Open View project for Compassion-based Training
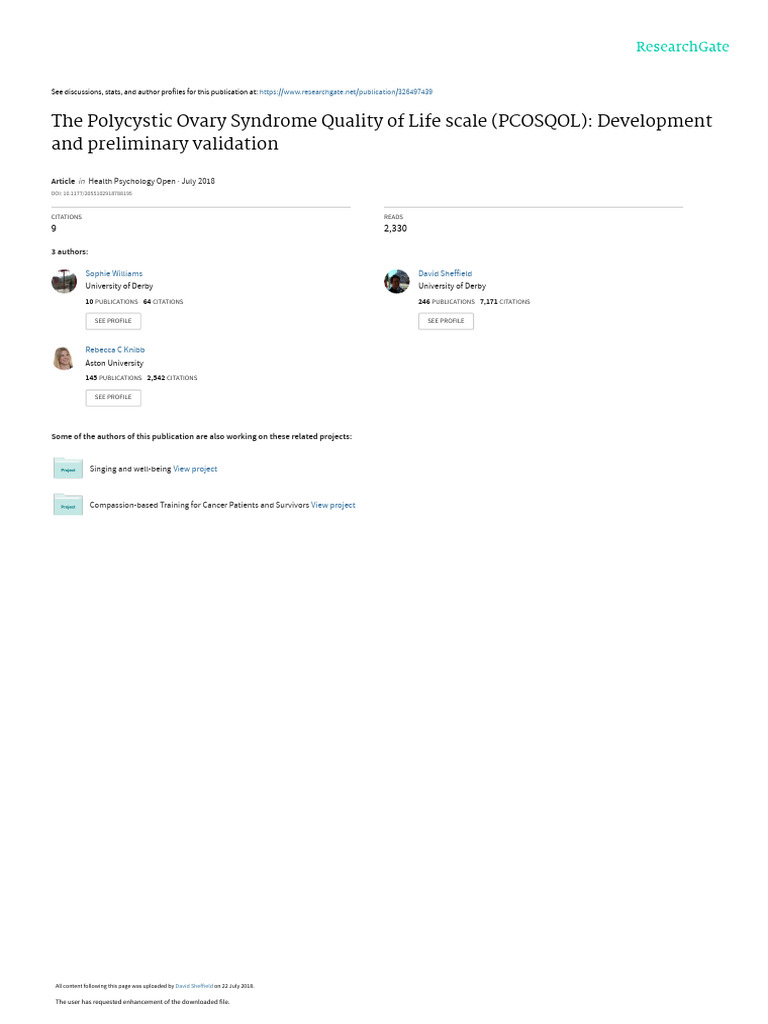 333,505
